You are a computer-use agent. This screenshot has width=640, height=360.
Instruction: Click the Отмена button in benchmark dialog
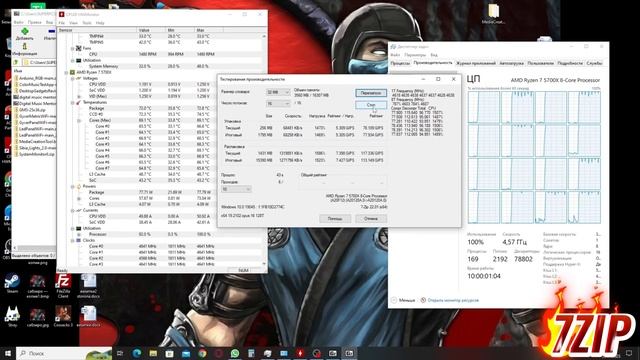[371, 219]
